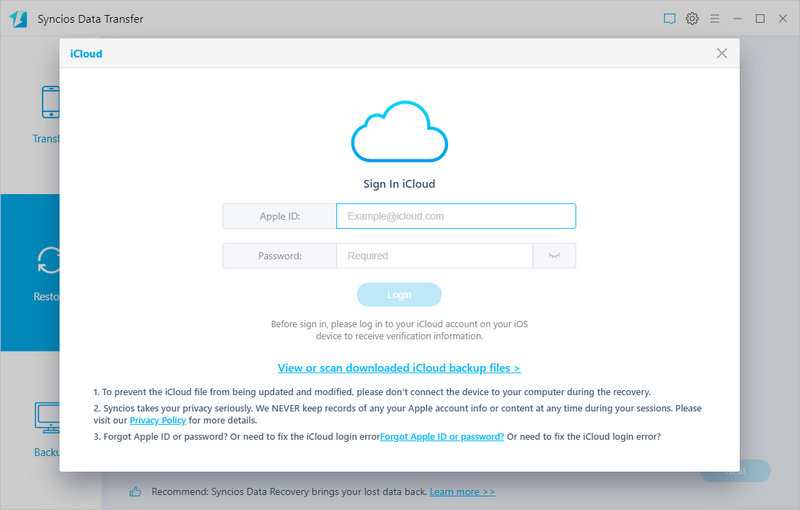Minimize the Syncios Data Transfer window
The image size is (800, 510).
[x=737, y=19]
